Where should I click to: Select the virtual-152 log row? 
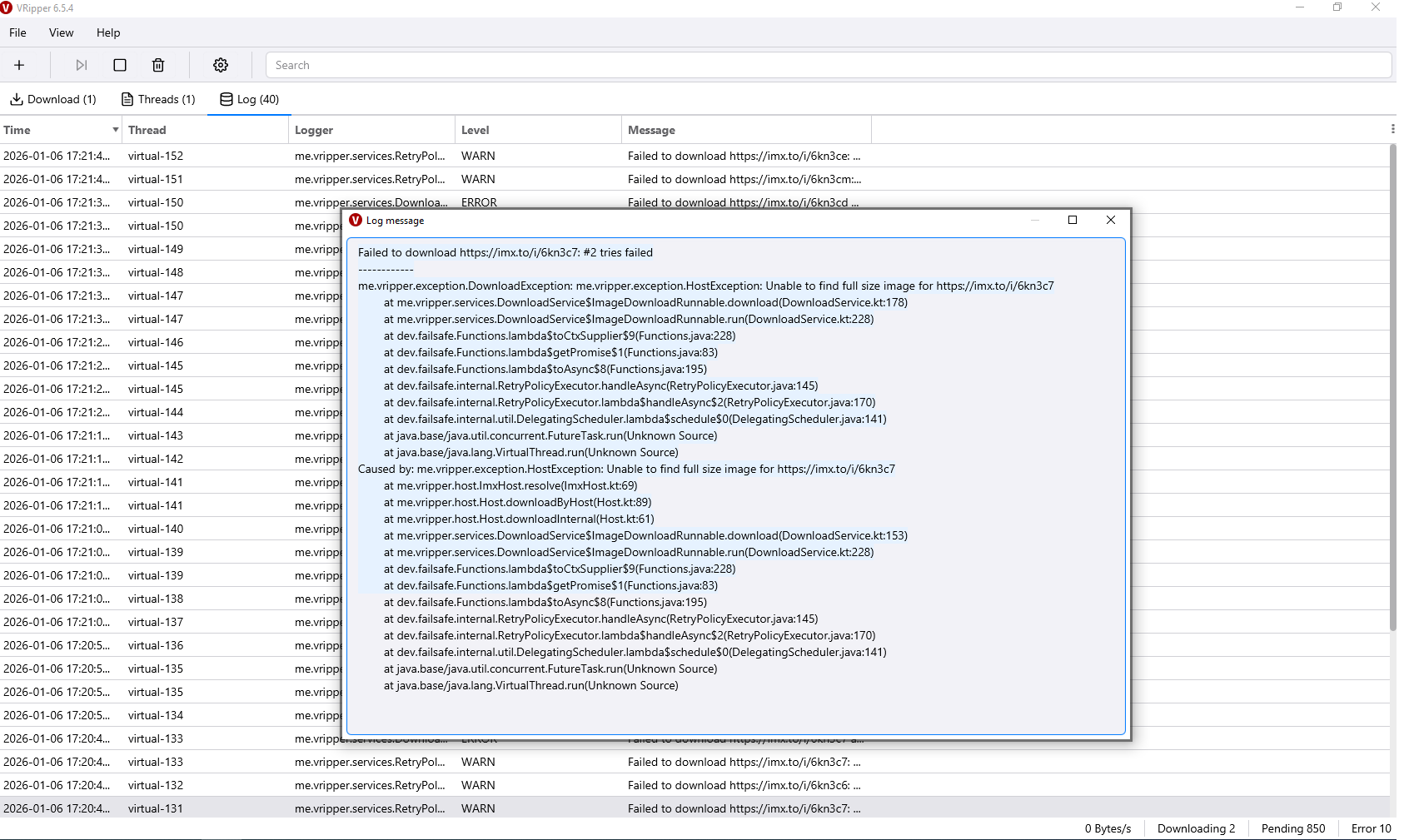pos(695,156)
